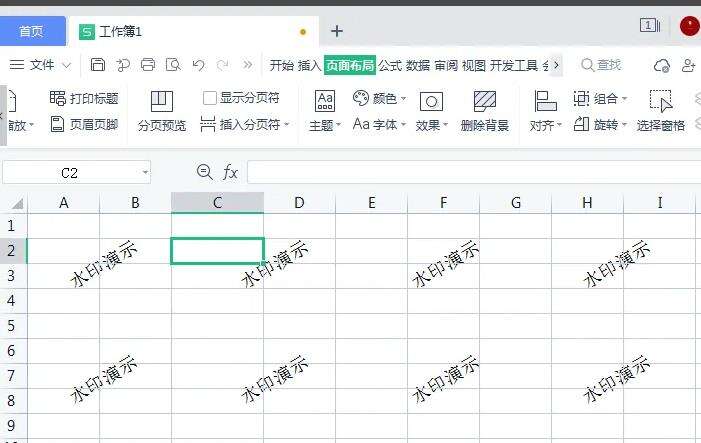The width and height of the screenshot is (701, 443).
Task: Select row 5 header
Action: click(12, 326)
